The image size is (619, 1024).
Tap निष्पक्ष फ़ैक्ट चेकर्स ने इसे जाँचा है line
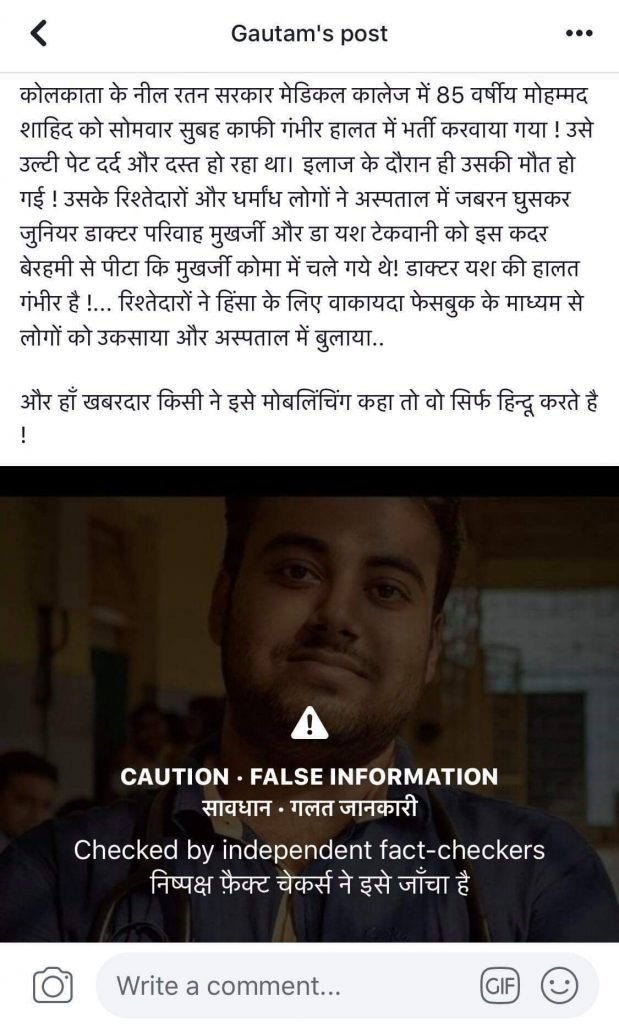(309, 885)
